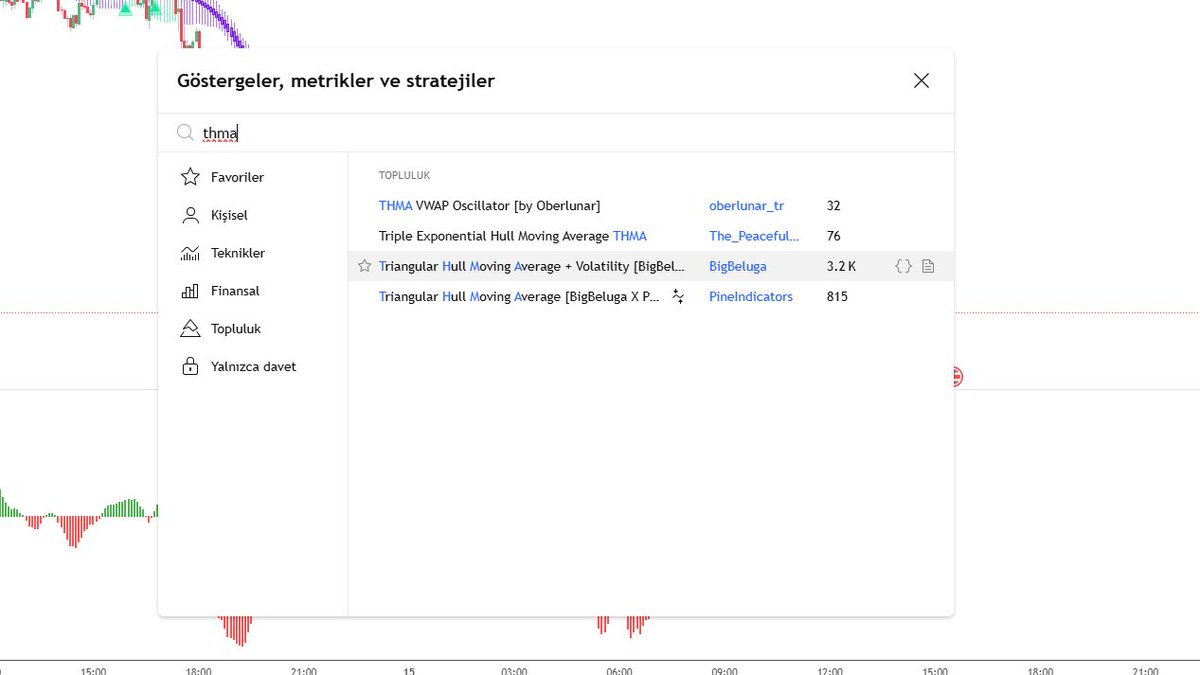Add Triangular Hull Moving Average [BigBeluga X P...
1200x675 pixels.
(x=520, y=297)
